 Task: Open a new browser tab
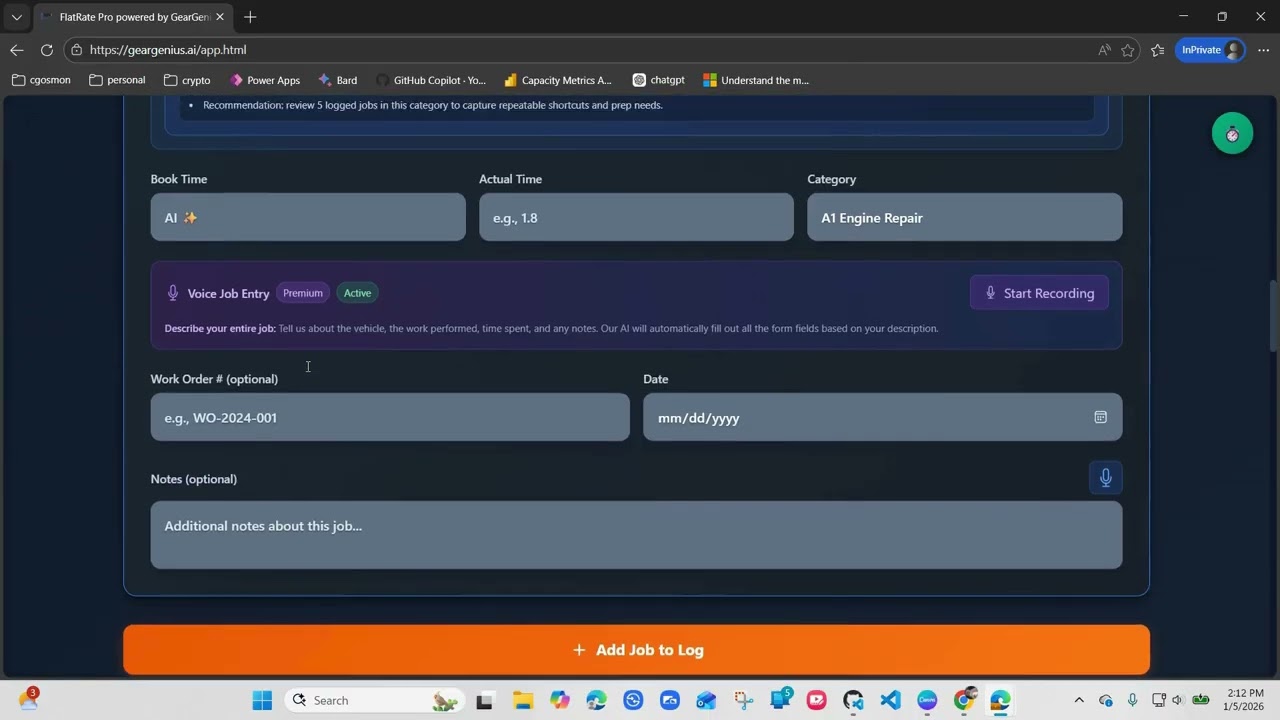pyautogui.click(x=250, y=17)
